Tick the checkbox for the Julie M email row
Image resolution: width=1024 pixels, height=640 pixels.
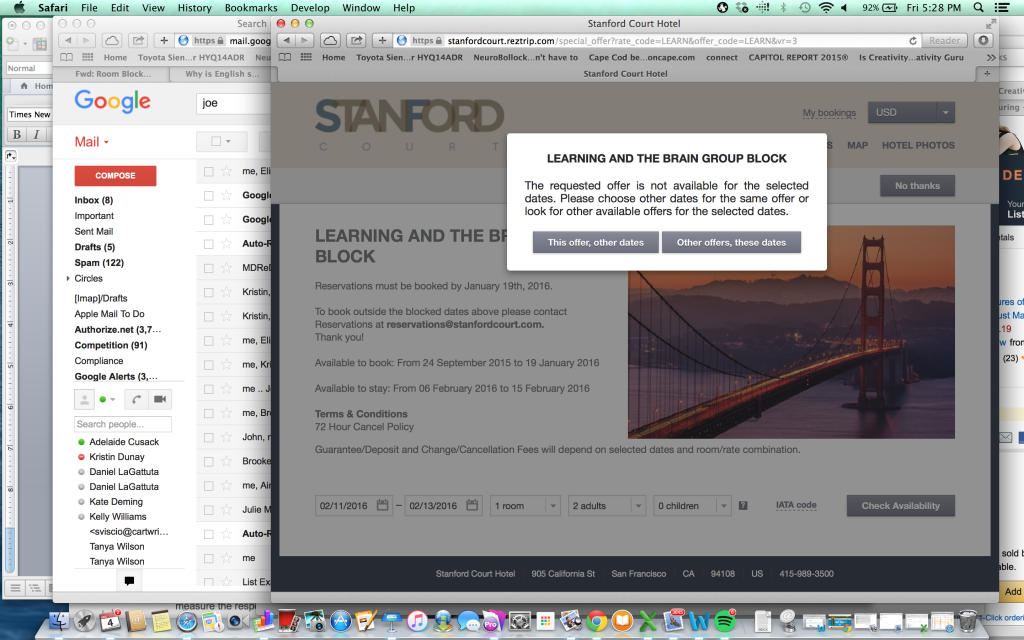(x=208, y=510)
